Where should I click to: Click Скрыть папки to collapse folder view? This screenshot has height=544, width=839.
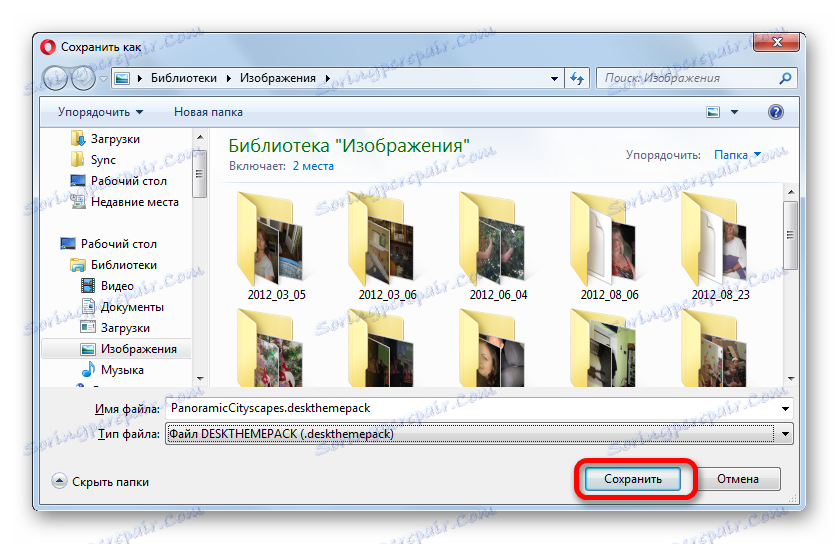point(110,482)
